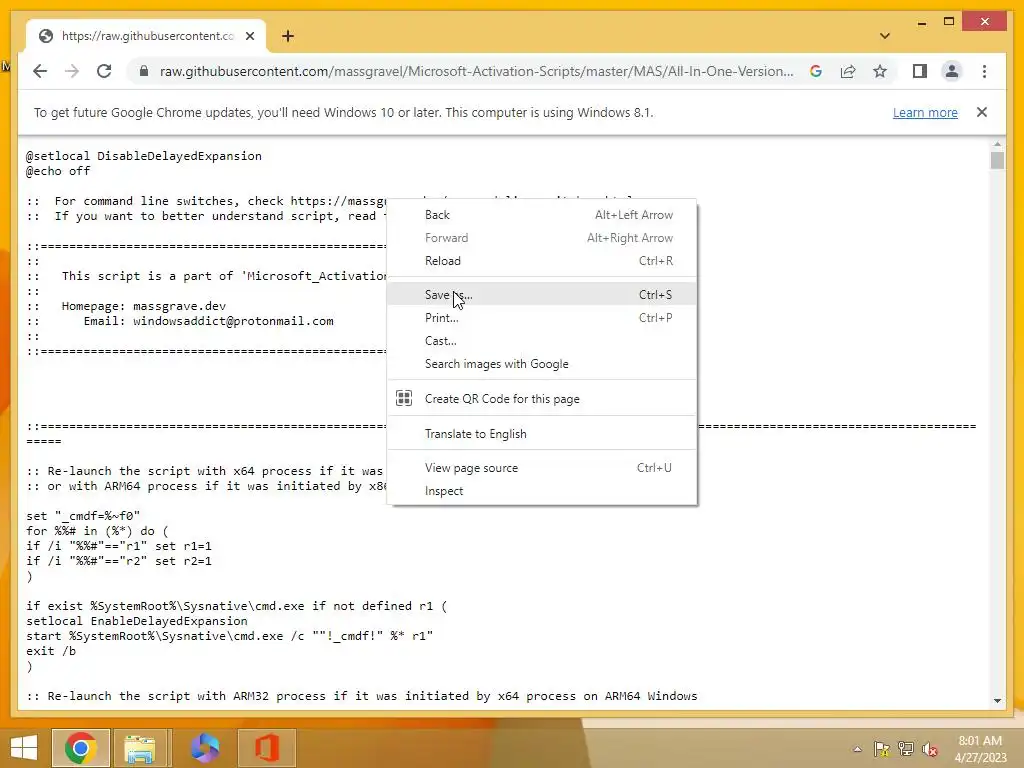Click the browser Forward arrow button
This screenshot has height=768, width=1024.
click(x=72, y=71)
